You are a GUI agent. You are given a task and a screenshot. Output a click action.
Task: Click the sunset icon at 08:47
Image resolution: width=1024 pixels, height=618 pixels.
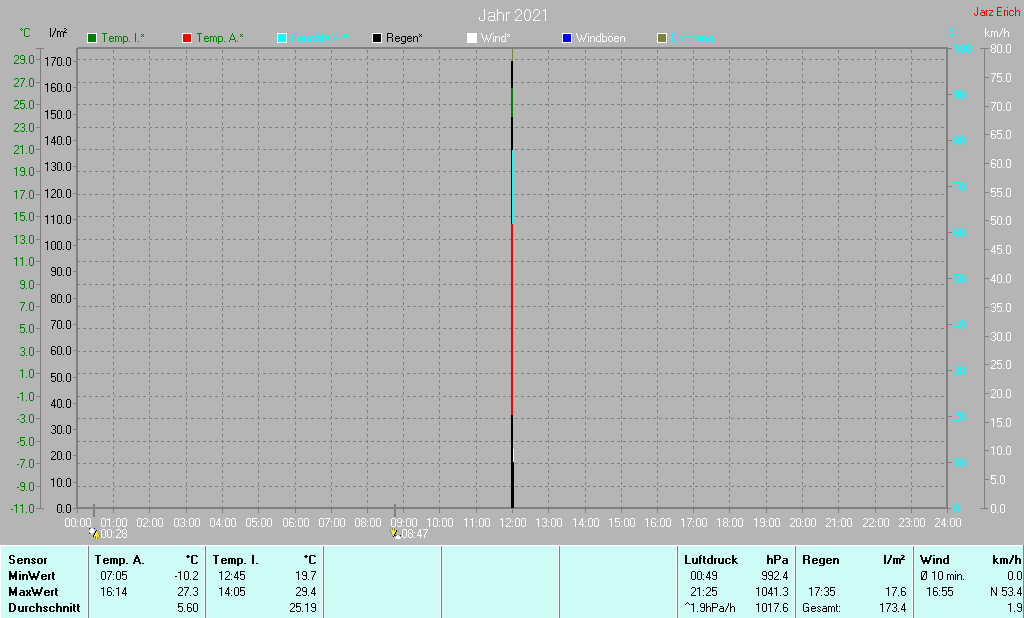coord(395,533)
